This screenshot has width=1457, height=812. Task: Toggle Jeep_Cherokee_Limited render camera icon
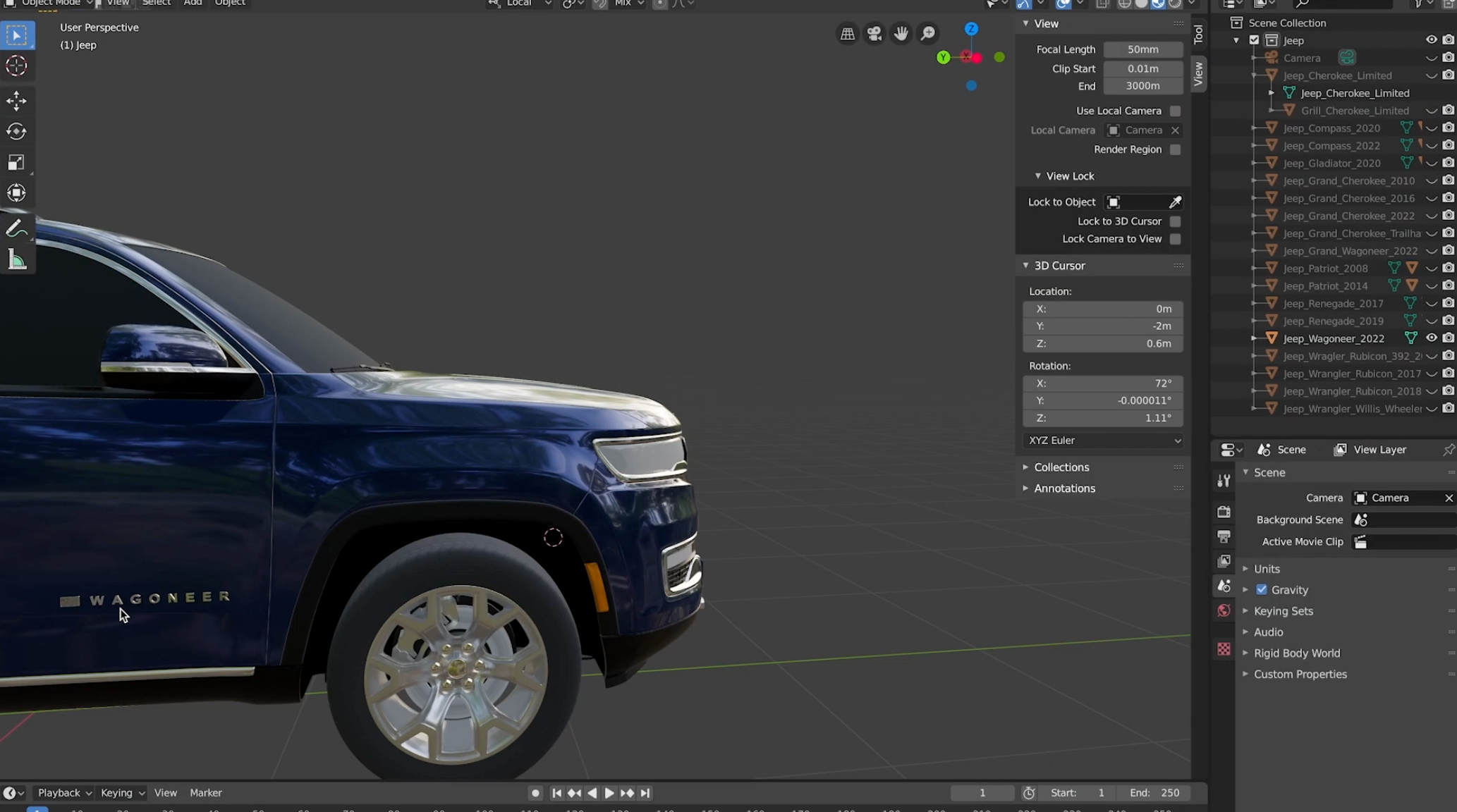coord(1448,75)
